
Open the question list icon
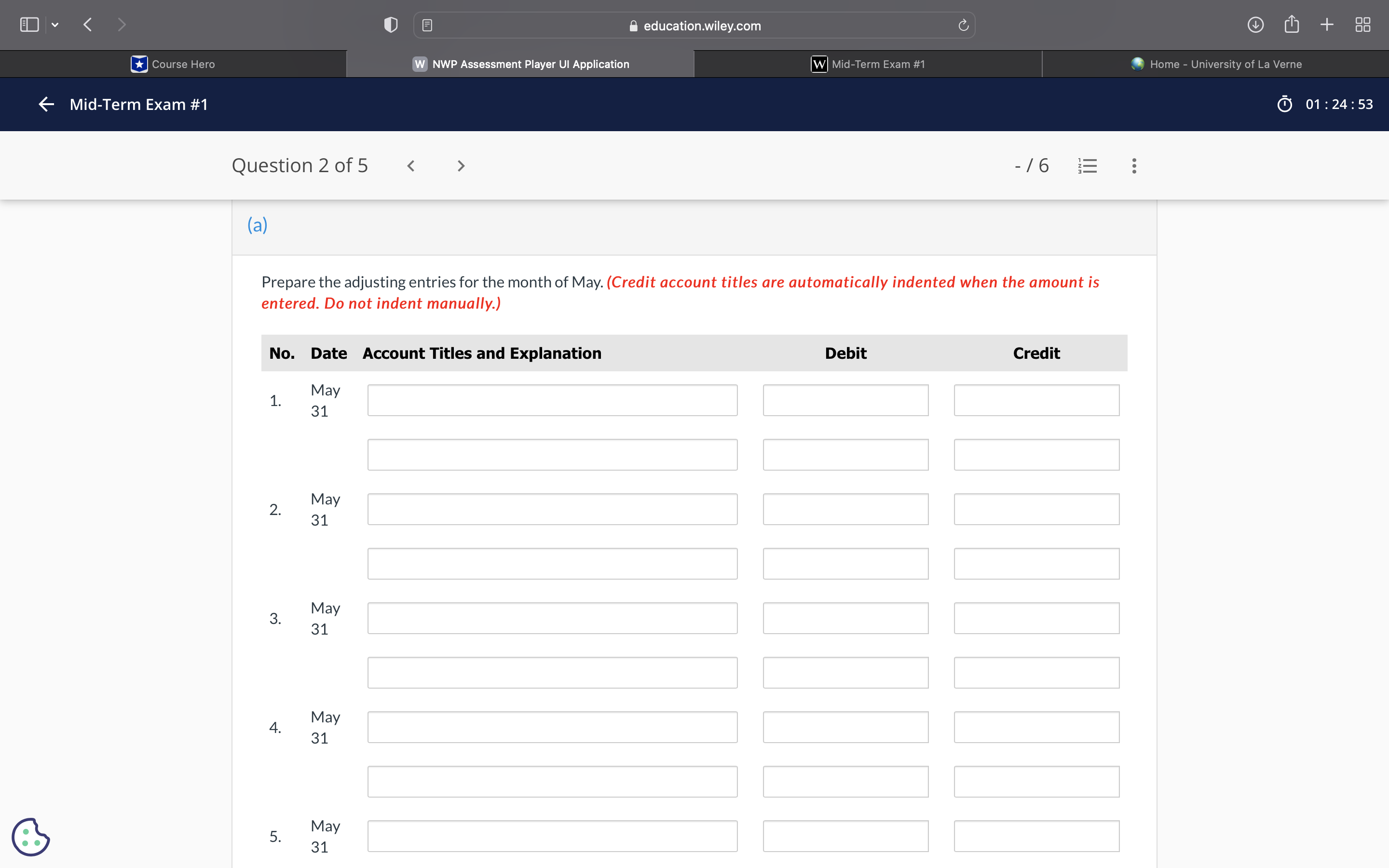1087,166
